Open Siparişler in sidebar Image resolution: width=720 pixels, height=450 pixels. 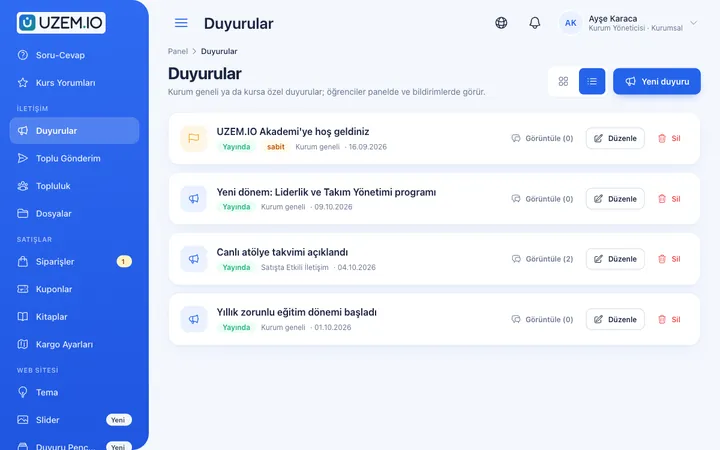click(x=74, y=262)
